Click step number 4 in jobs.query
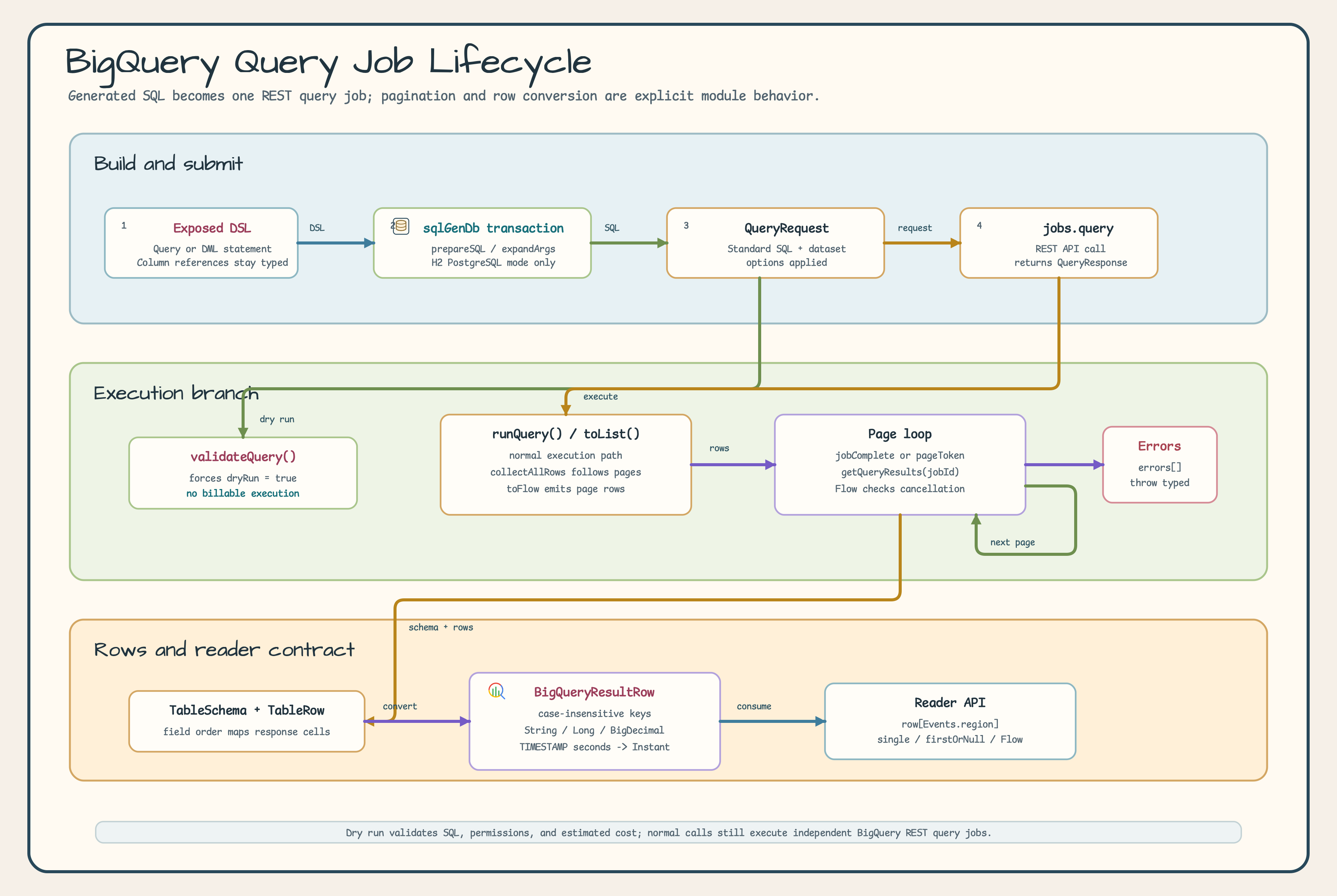 [979, 225]
